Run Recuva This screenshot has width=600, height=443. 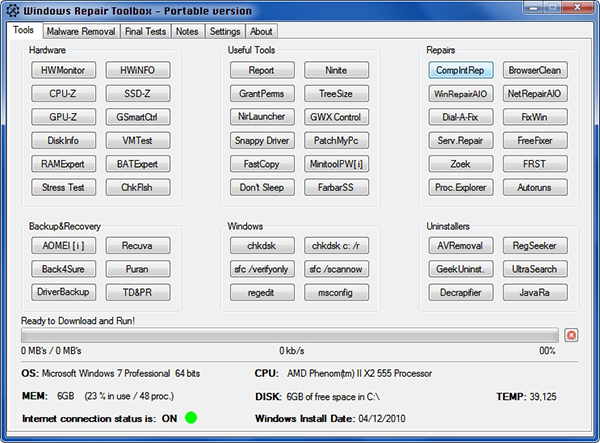click(138, 246)
